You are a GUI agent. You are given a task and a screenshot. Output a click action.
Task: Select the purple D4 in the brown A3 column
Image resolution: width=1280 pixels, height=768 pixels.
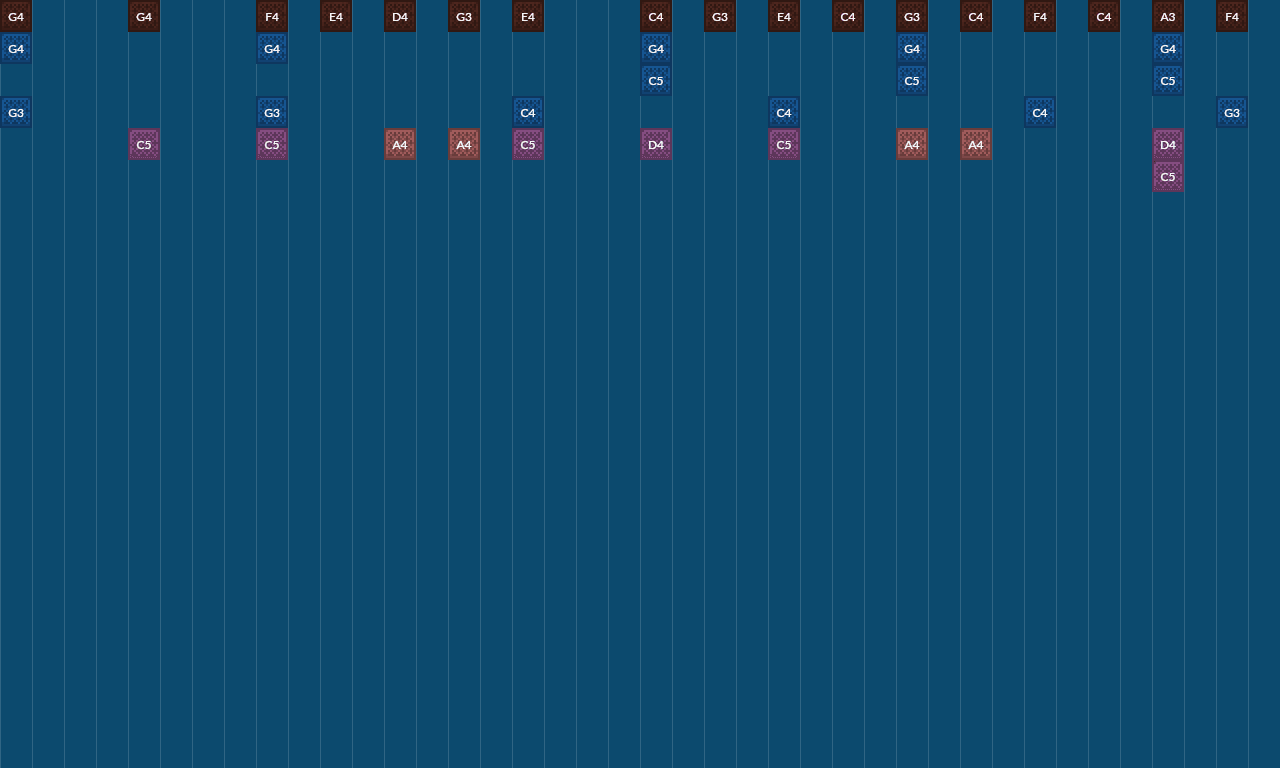click(1168, 144)
